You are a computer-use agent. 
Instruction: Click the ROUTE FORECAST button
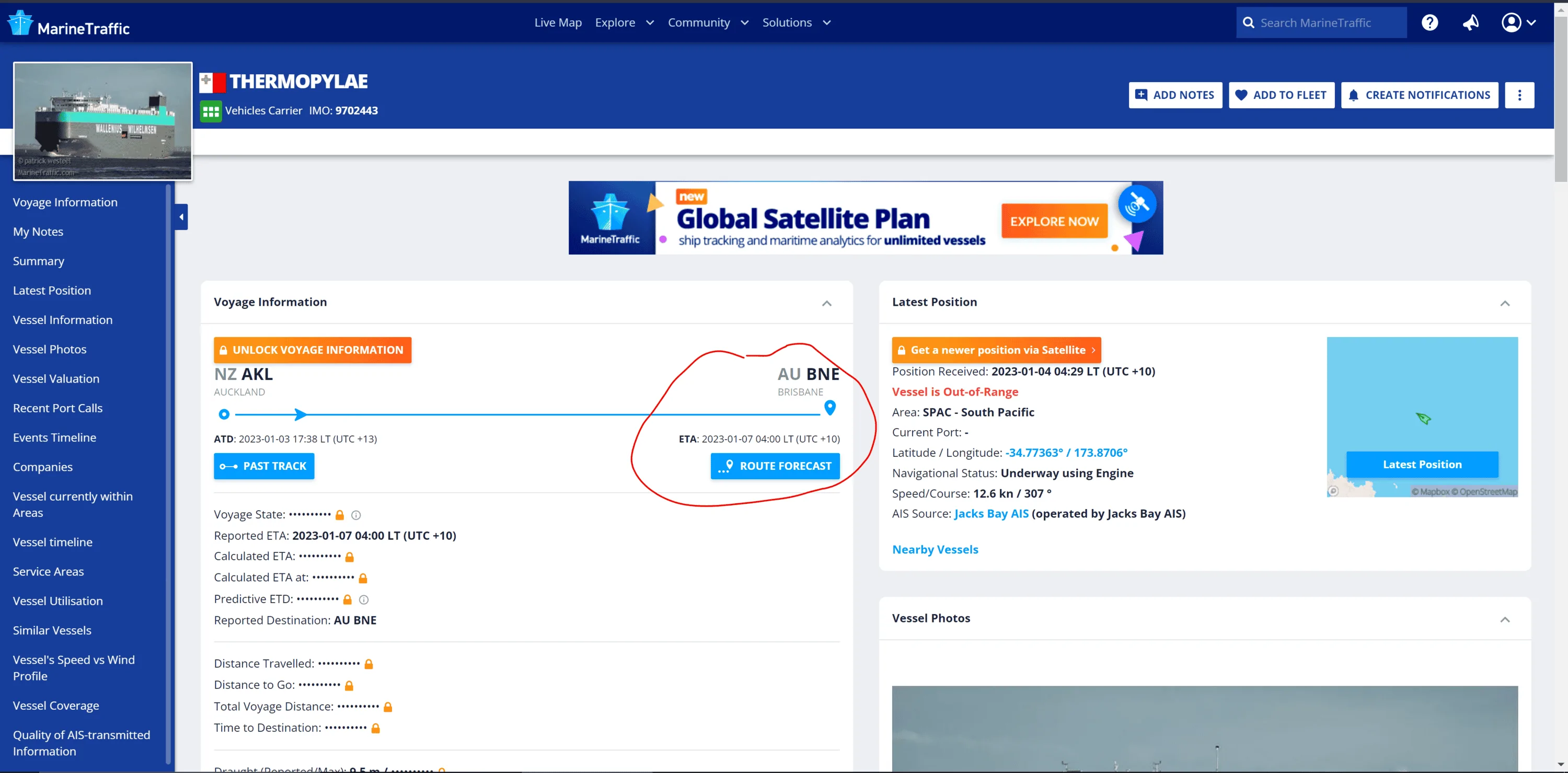[775, 466]
